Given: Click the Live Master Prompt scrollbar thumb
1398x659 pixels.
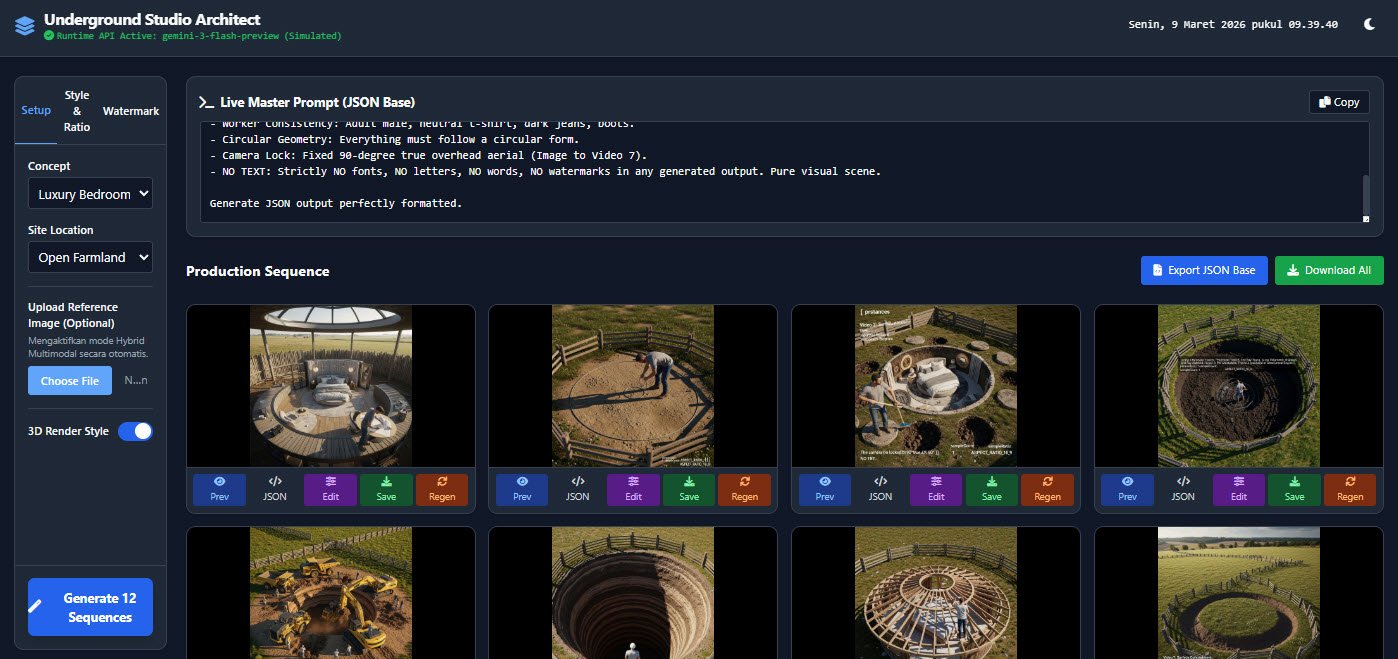Looking at the screenshot, I should 1365,193.
